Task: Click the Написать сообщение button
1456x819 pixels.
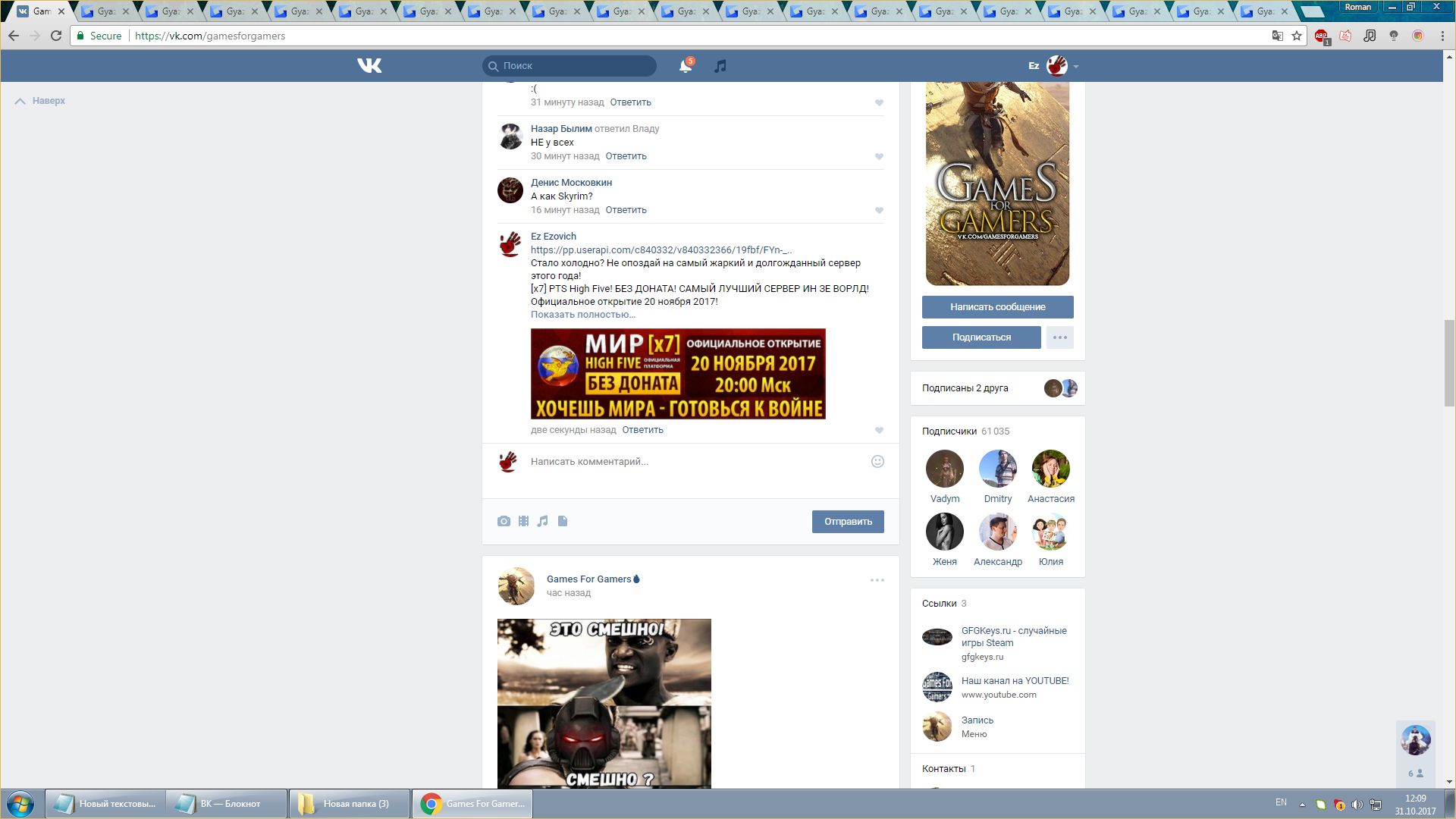Action: 997,307
